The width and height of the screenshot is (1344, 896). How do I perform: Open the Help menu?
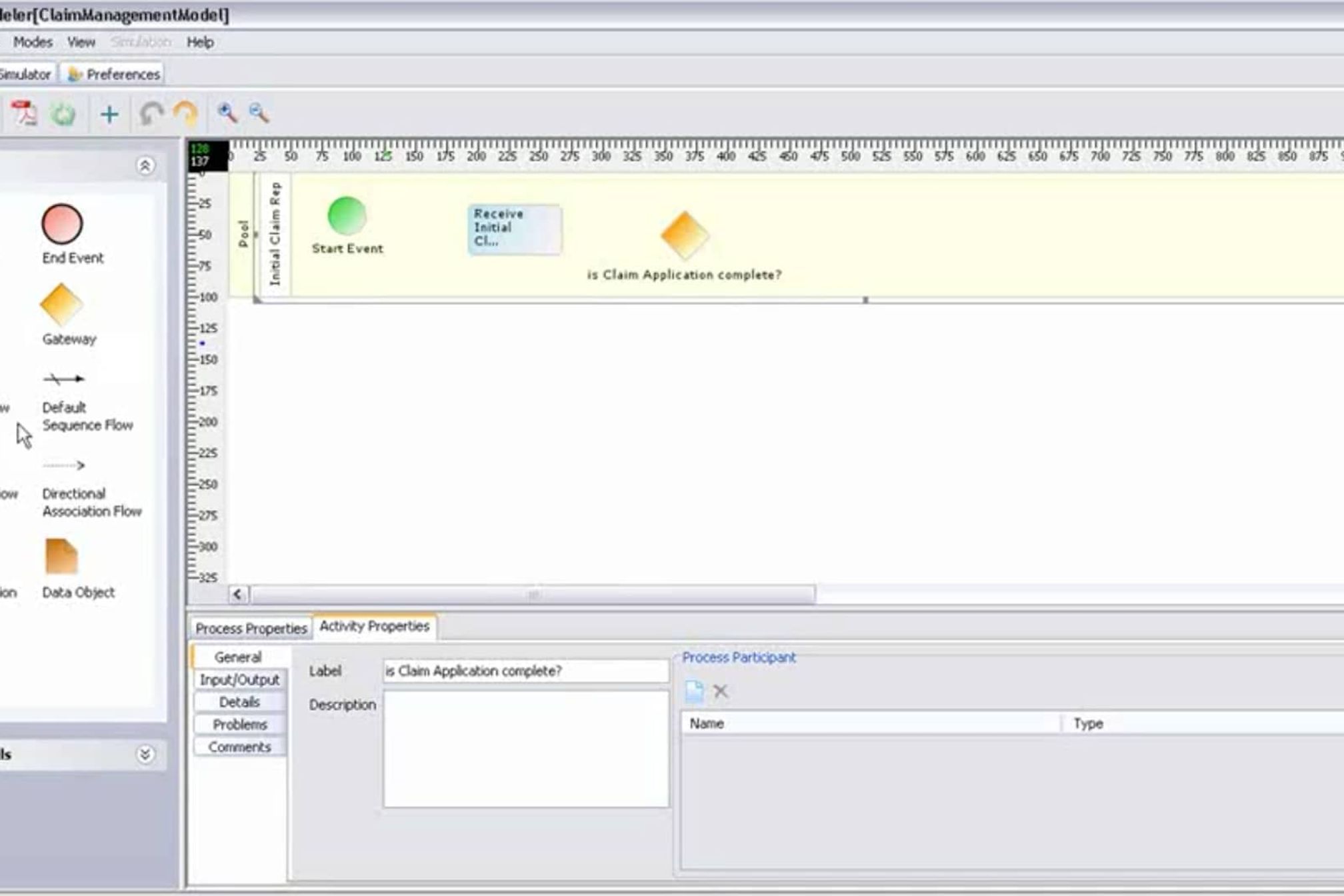pos(200,42)
